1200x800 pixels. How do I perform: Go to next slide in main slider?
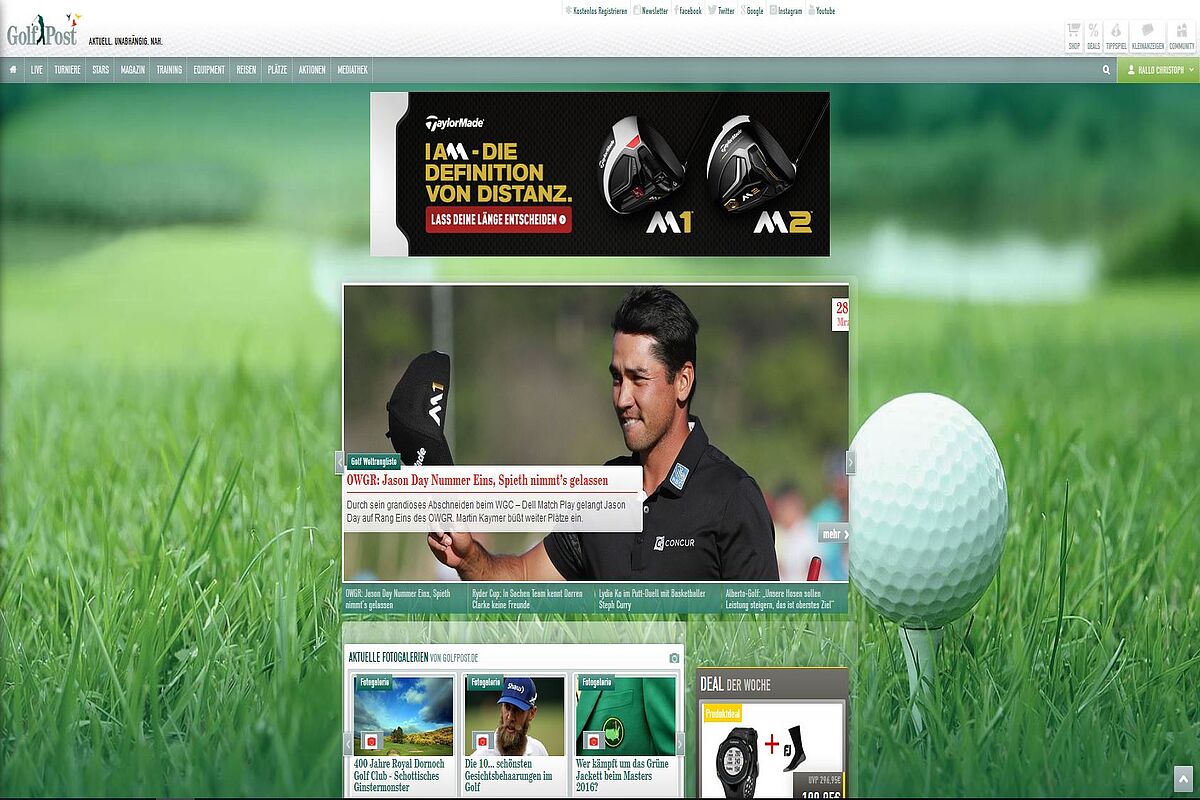851,462
